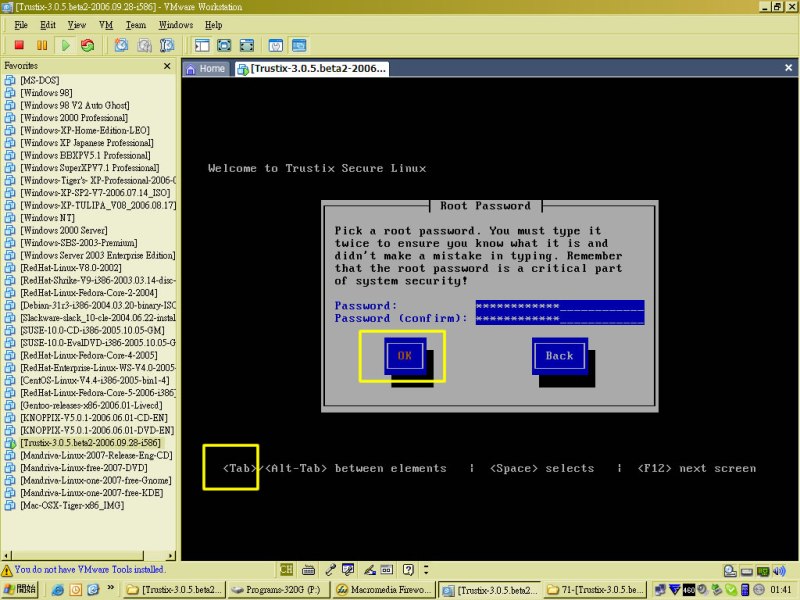Select [MS-DOS] in Favorites
The height and width of the screenshot is (600, 800).
(x=40, y=80)
